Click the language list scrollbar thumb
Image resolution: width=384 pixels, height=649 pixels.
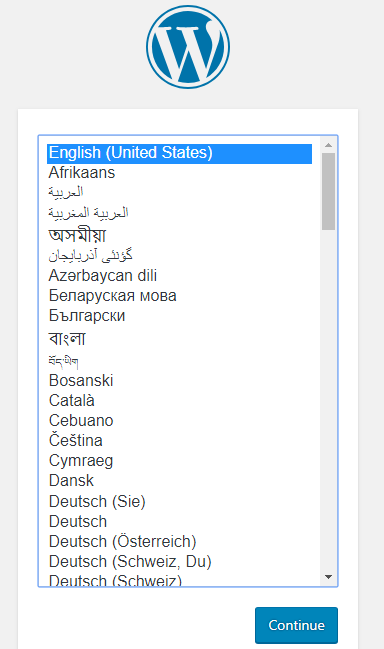point(329,191)
